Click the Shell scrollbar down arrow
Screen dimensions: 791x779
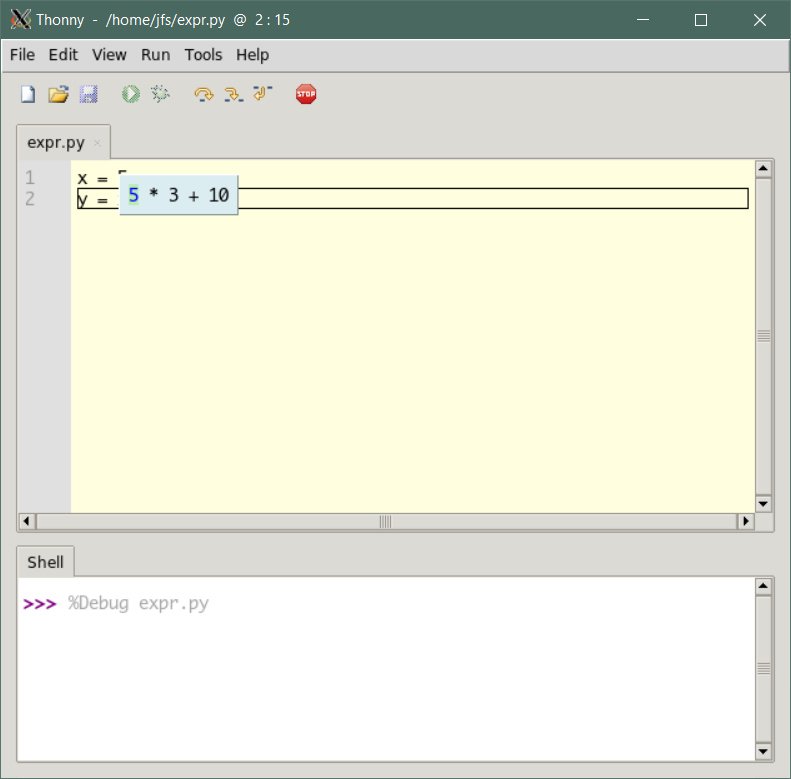point(764,751)
